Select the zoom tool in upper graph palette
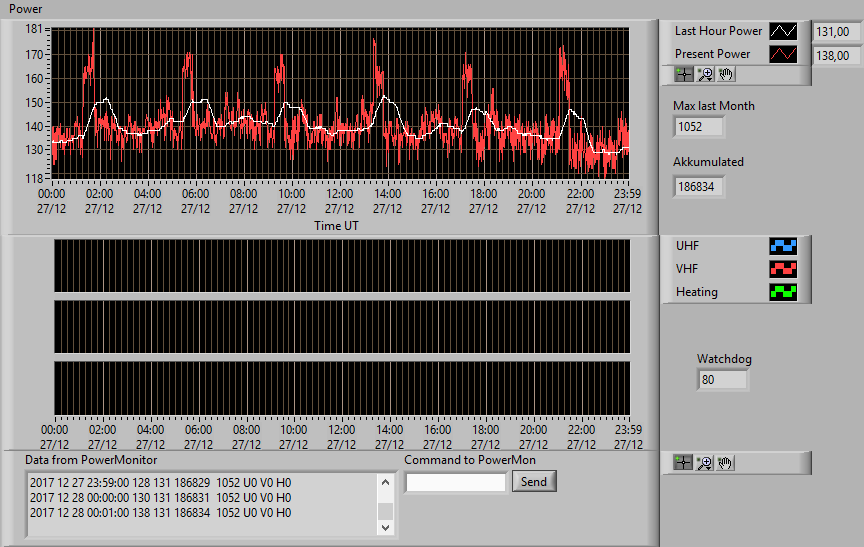The image size is (864, 547). tap(705, 74)
